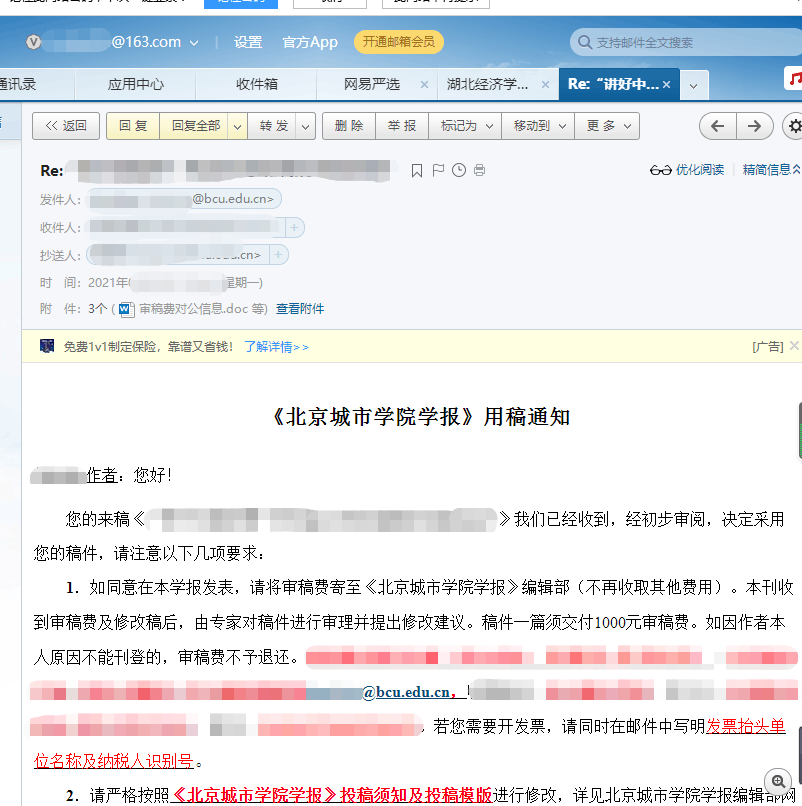Open the 转发 dropdown arrow
Image resolution: width=802 pixels, height=806 pixels.
(x=305, y=126)
